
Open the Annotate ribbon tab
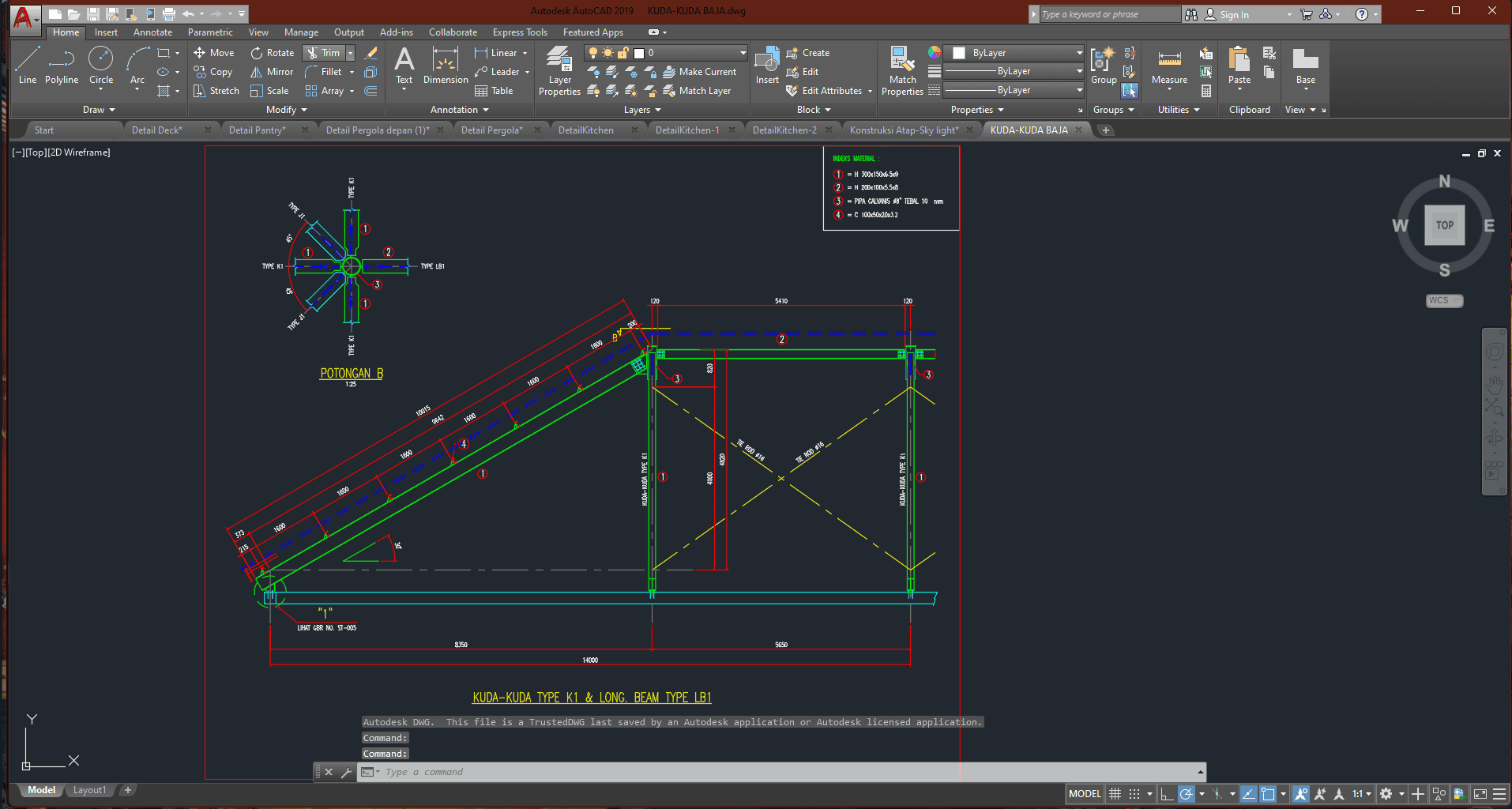(x=152, y=32)
